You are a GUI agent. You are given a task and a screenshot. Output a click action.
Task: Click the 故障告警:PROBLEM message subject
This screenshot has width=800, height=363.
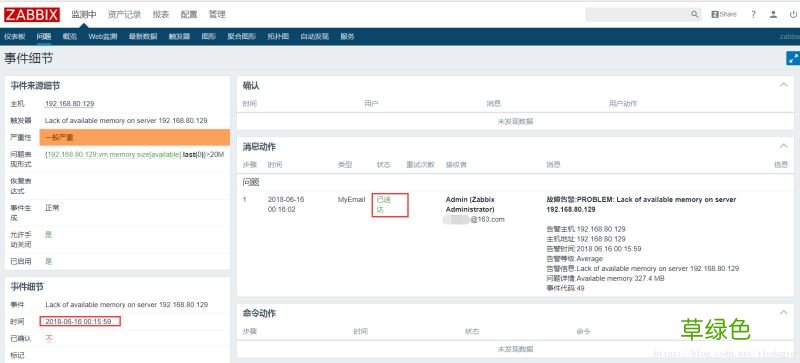click(x=641, y=205)
